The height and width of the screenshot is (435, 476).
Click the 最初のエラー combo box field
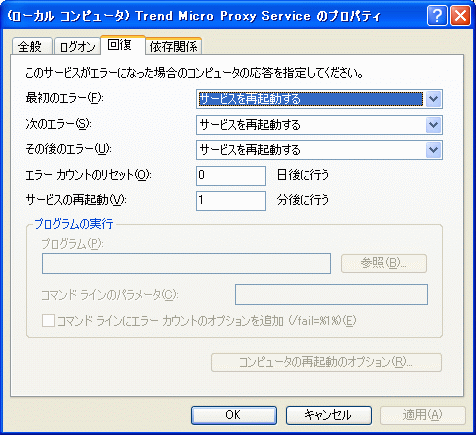pyautogui.click(x=319, y=99)
